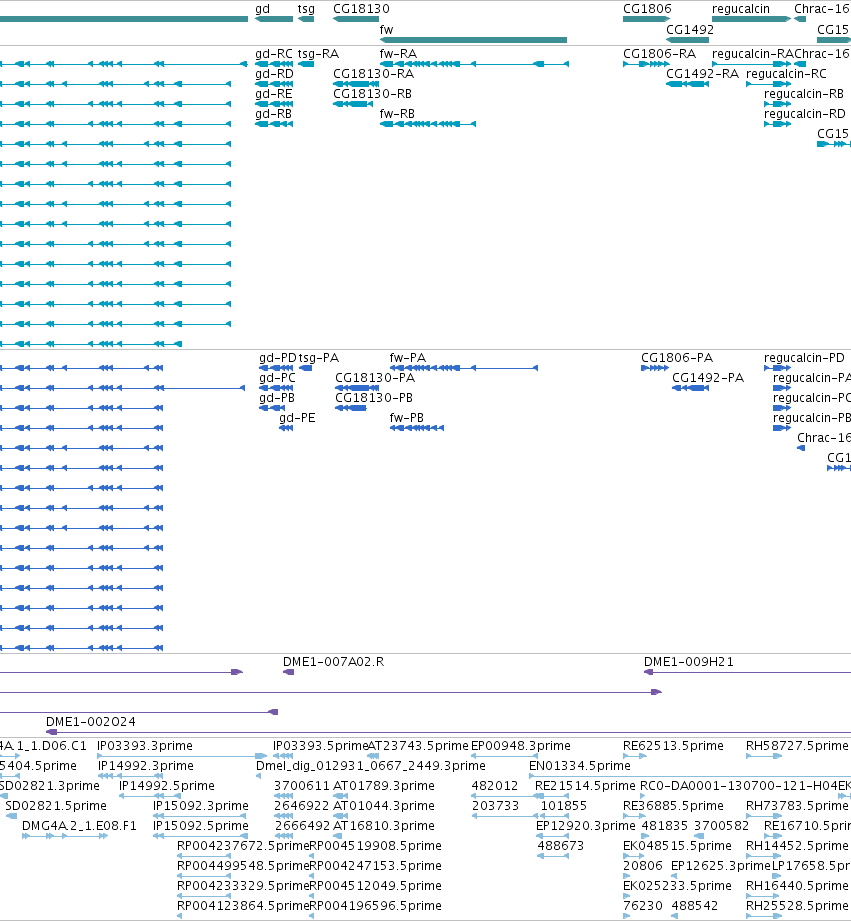Click the tsg-PA protein label
The image size is (851, 921).
coord(319,358)
